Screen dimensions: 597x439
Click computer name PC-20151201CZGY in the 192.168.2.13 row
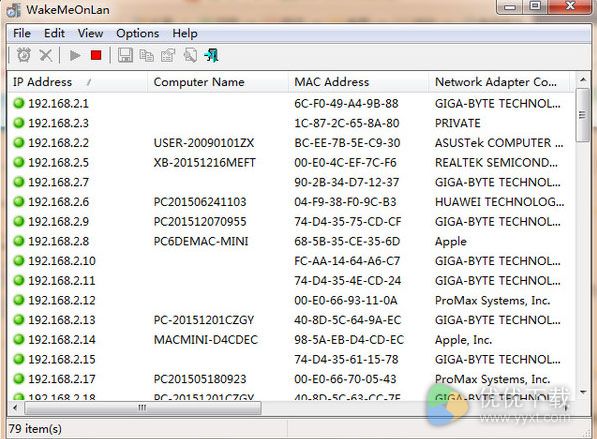204,320
